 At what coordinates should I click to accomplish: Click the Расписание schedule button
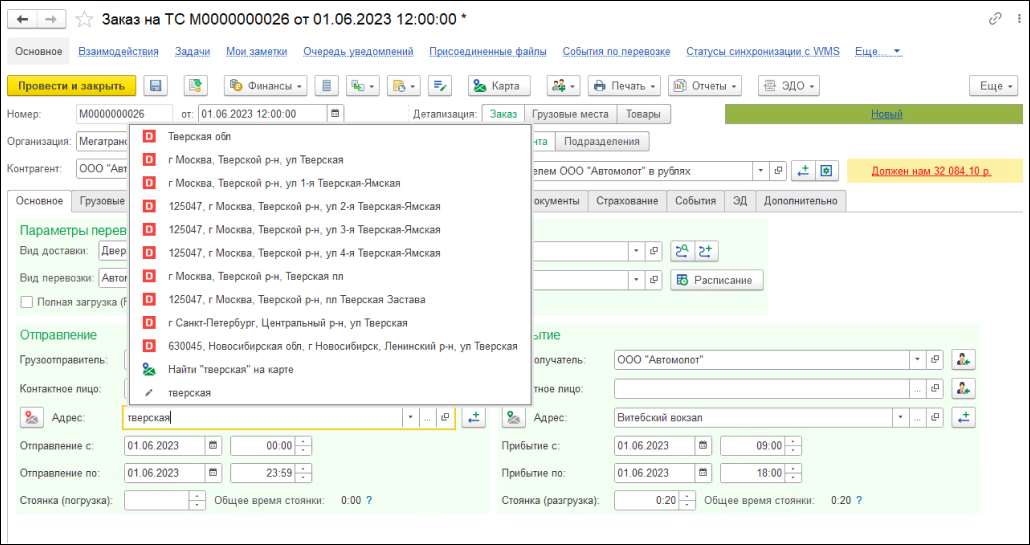pyautogui.click(x=717, y=280)
